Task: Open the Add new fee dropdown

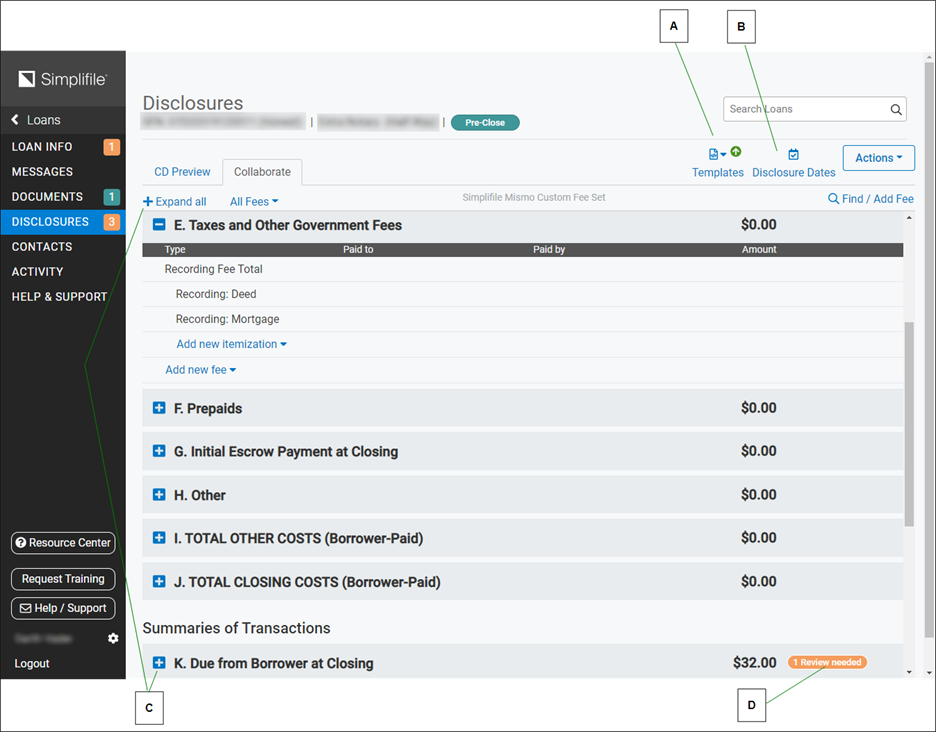Action: 201,370
